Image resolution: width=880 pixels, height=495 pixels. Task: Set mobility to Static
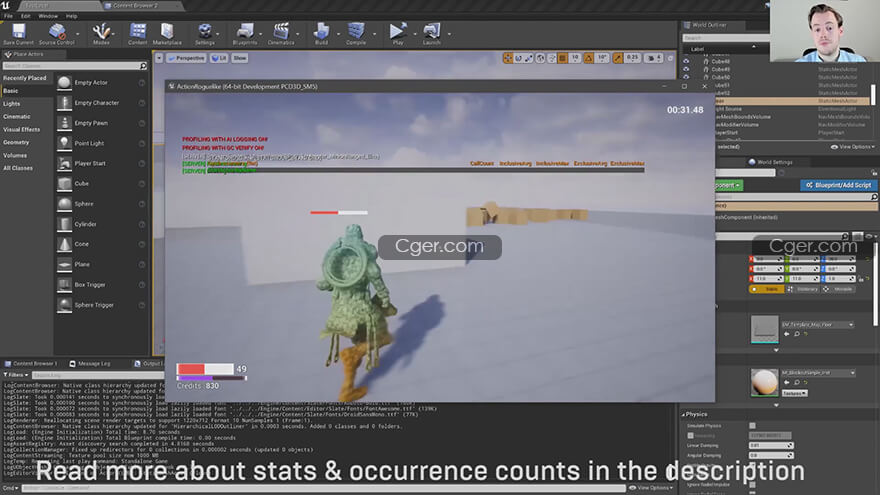[767, 289]
